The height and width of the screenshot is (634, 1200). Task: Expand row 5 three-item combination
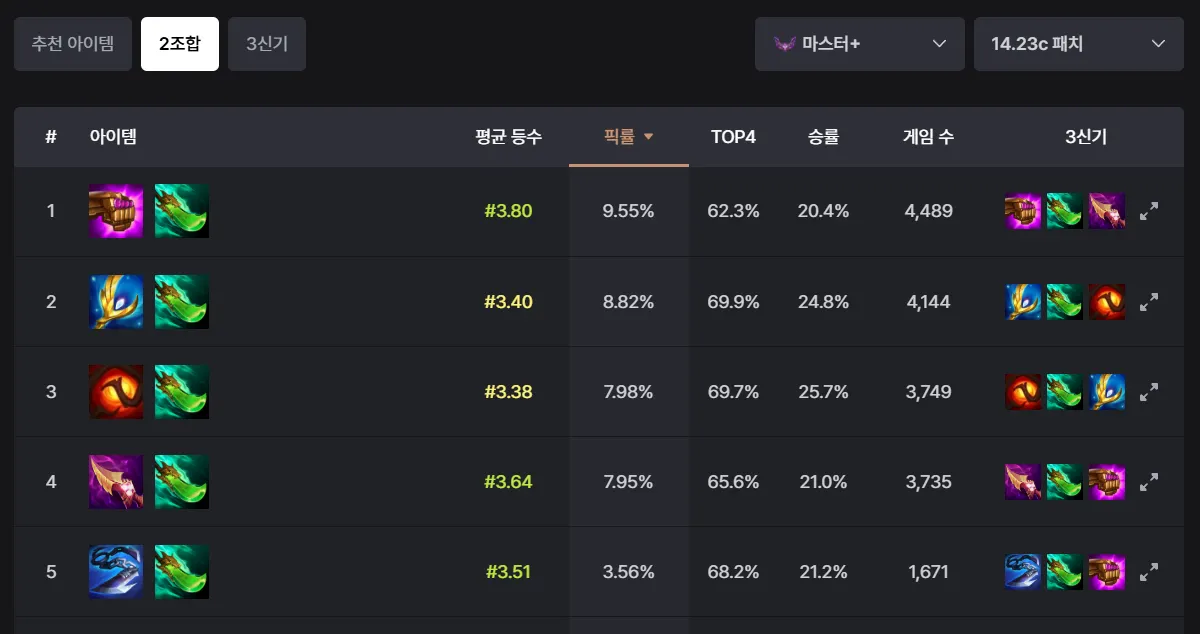(x=1149, y=571)
